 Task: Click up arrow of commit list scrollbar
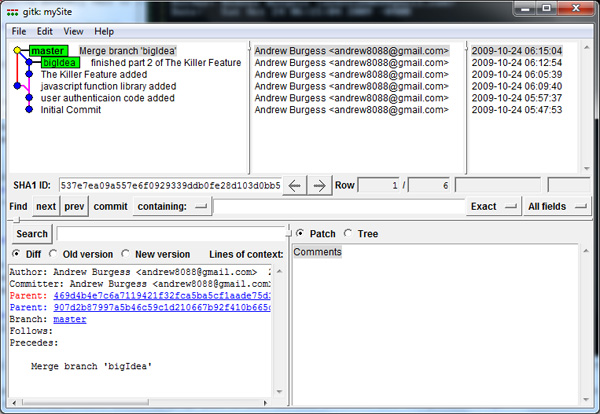(x=587, y=47)
